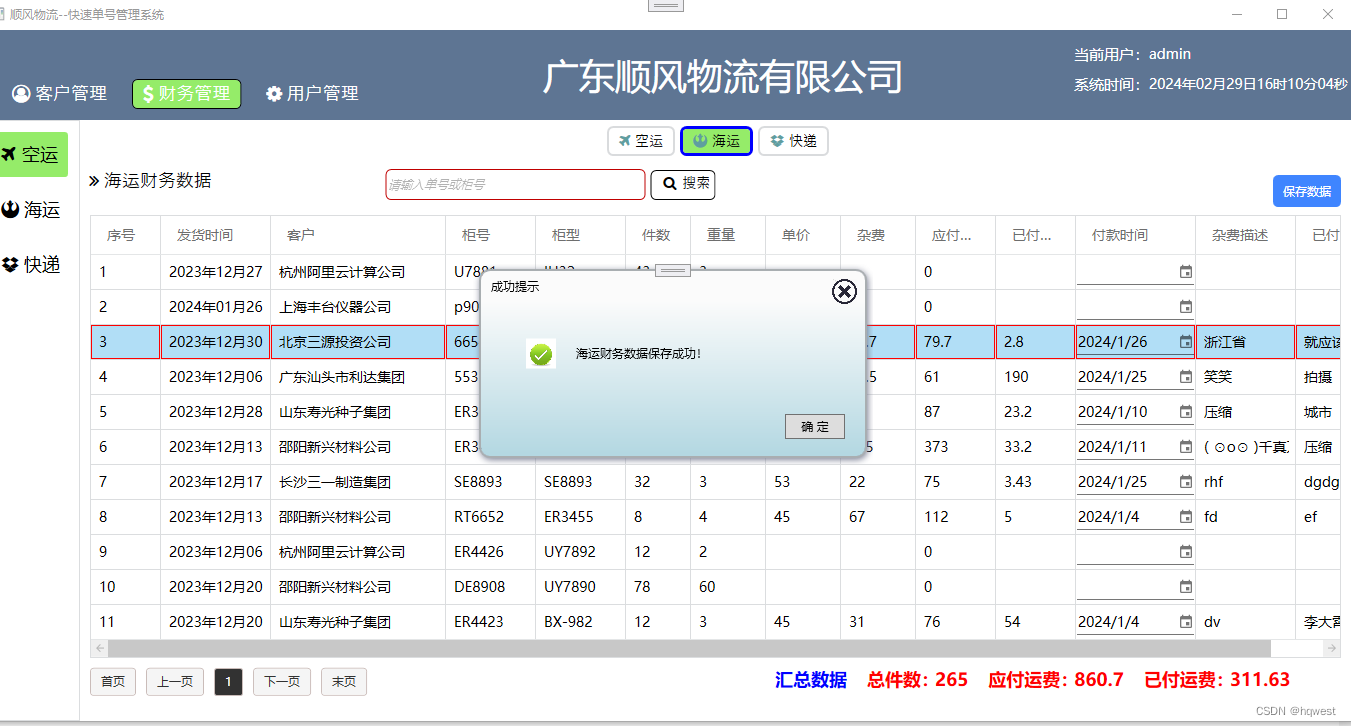Switch to the 快递 tab above the table

[x=794, y=142]
